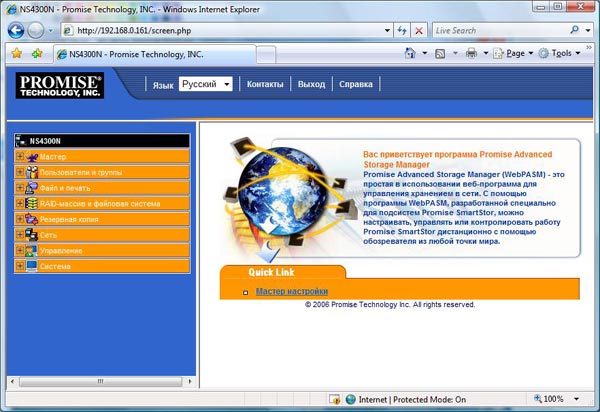Click the Справка help link

356,84
